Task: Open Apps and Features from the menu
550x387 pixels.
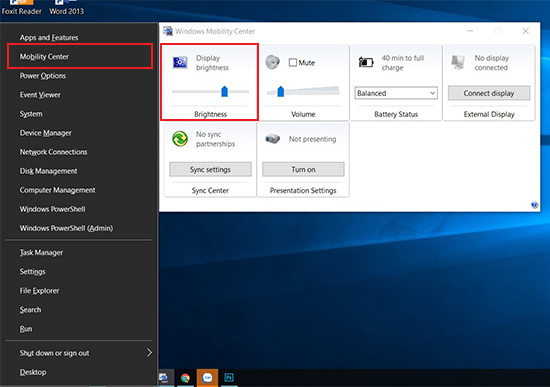Action: click(49, 38)
